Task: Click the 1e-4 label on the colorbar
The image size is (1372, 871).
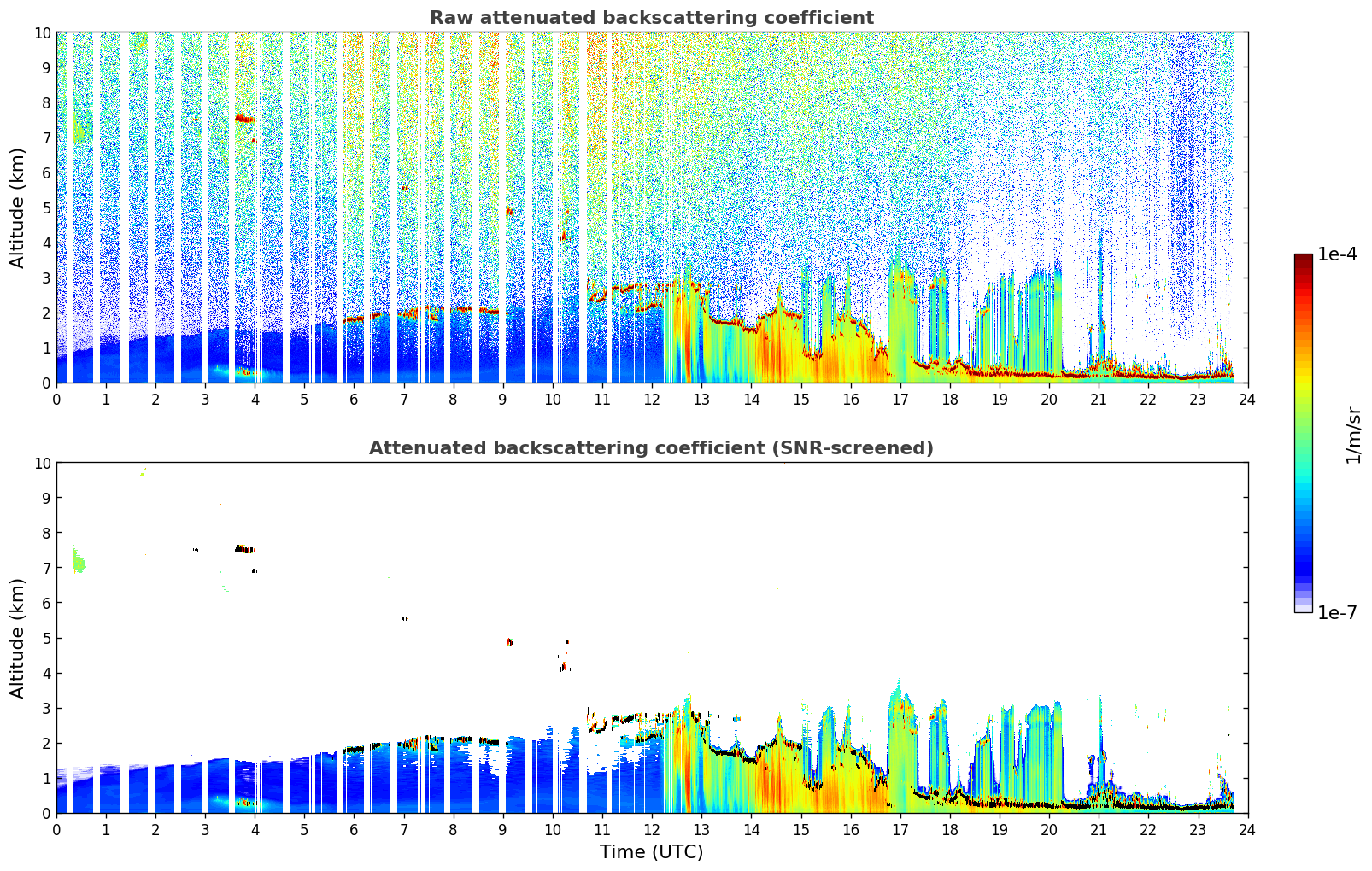Action: point(1337,254)
